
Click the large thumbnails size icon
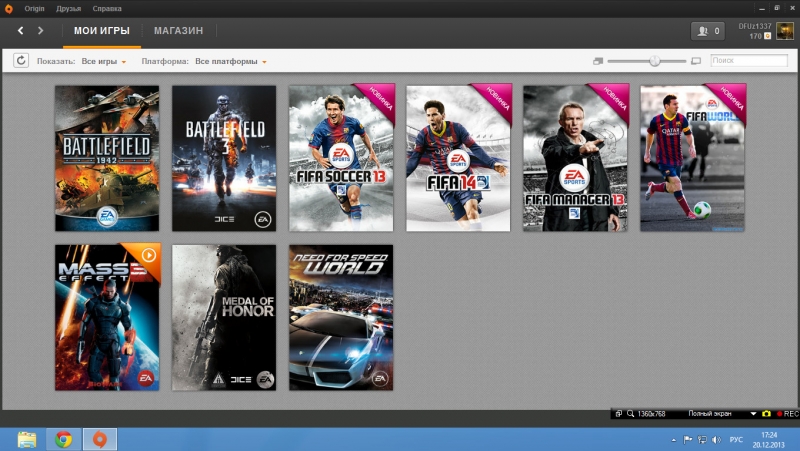[x=696, y=61]
